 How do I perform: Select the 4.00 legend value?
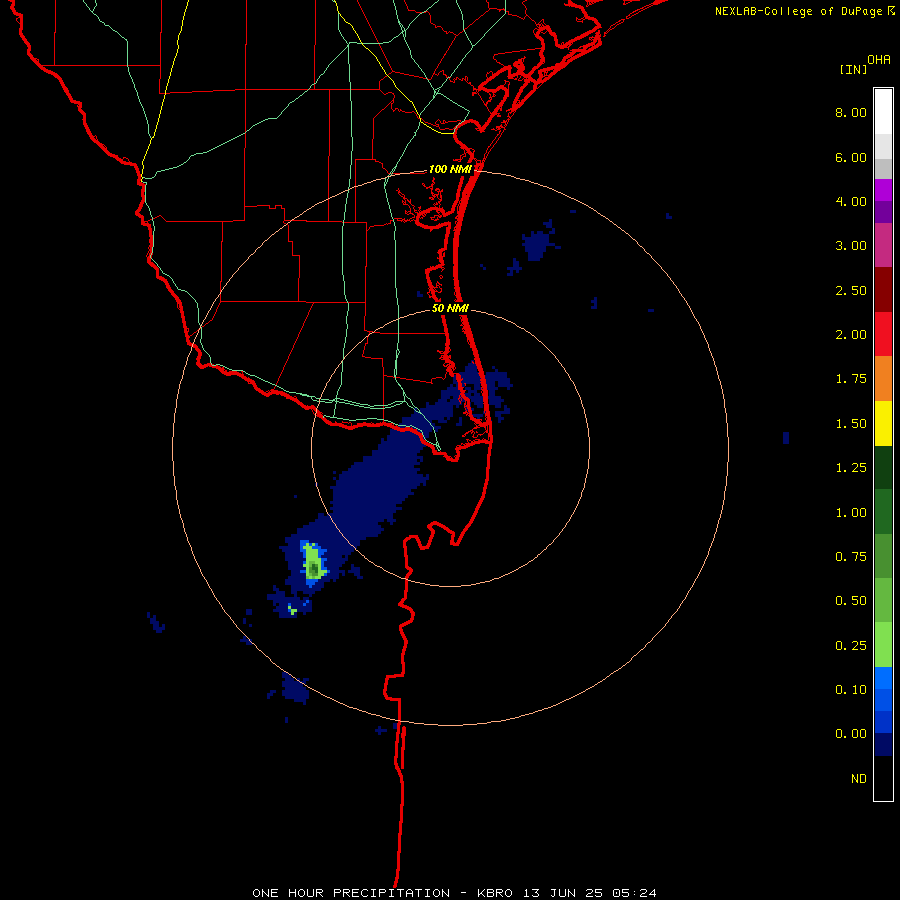(x=851, y=201)
